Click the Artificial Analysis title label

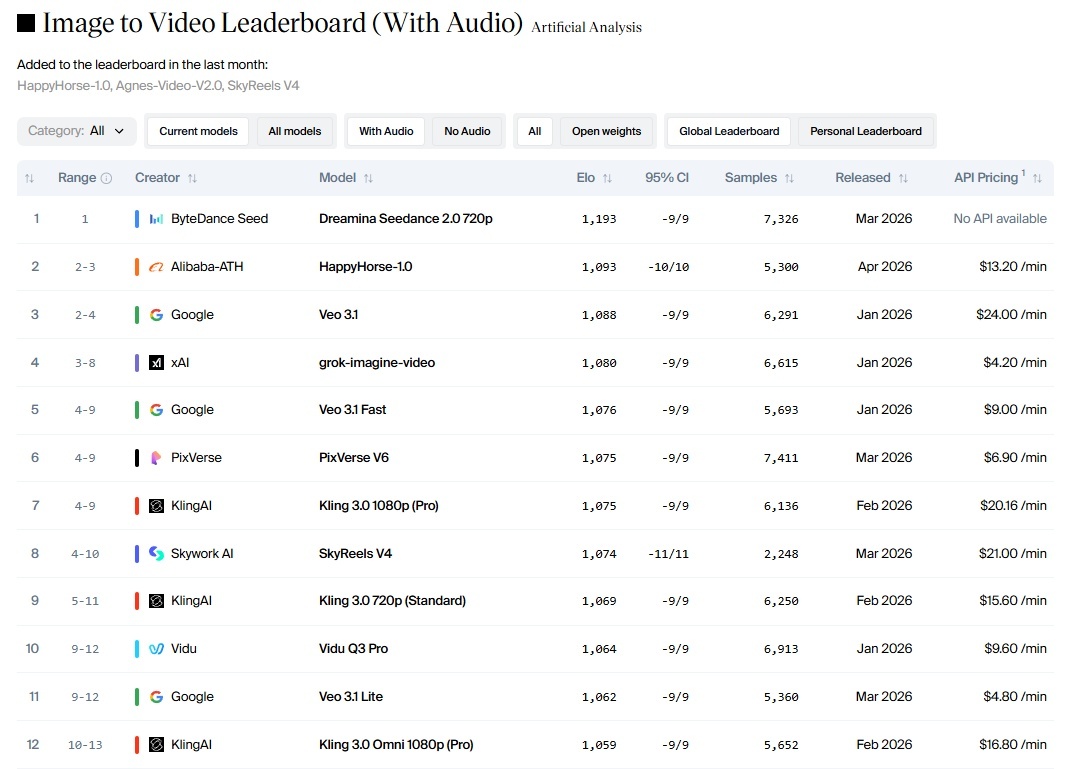point(587,27)
